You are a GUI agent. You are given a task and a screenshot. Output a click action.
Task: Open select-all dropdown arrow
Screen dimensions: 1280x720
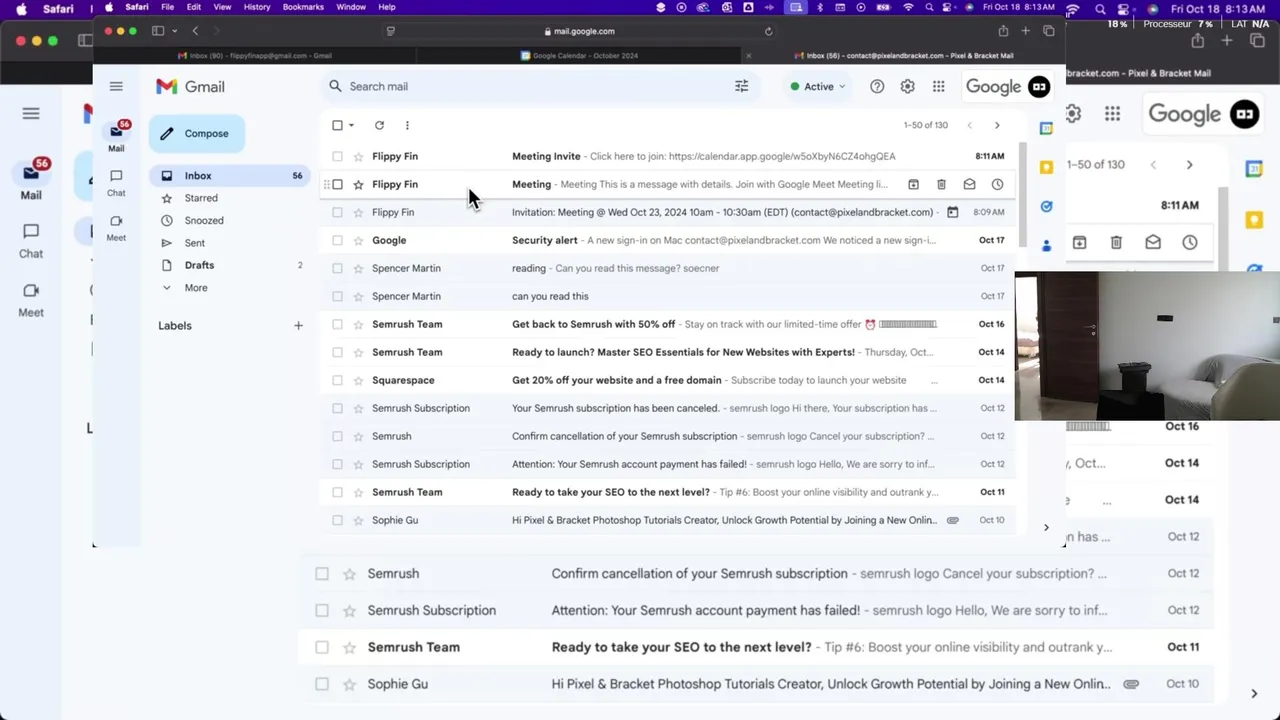[351, 125]
